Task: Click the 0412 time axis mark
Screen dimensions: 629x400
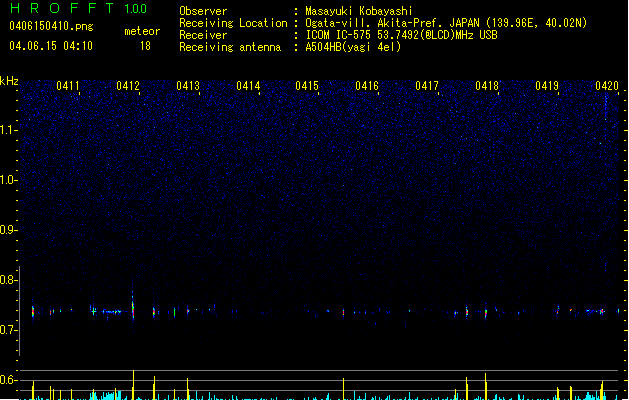Action: [x=128, y=86]
